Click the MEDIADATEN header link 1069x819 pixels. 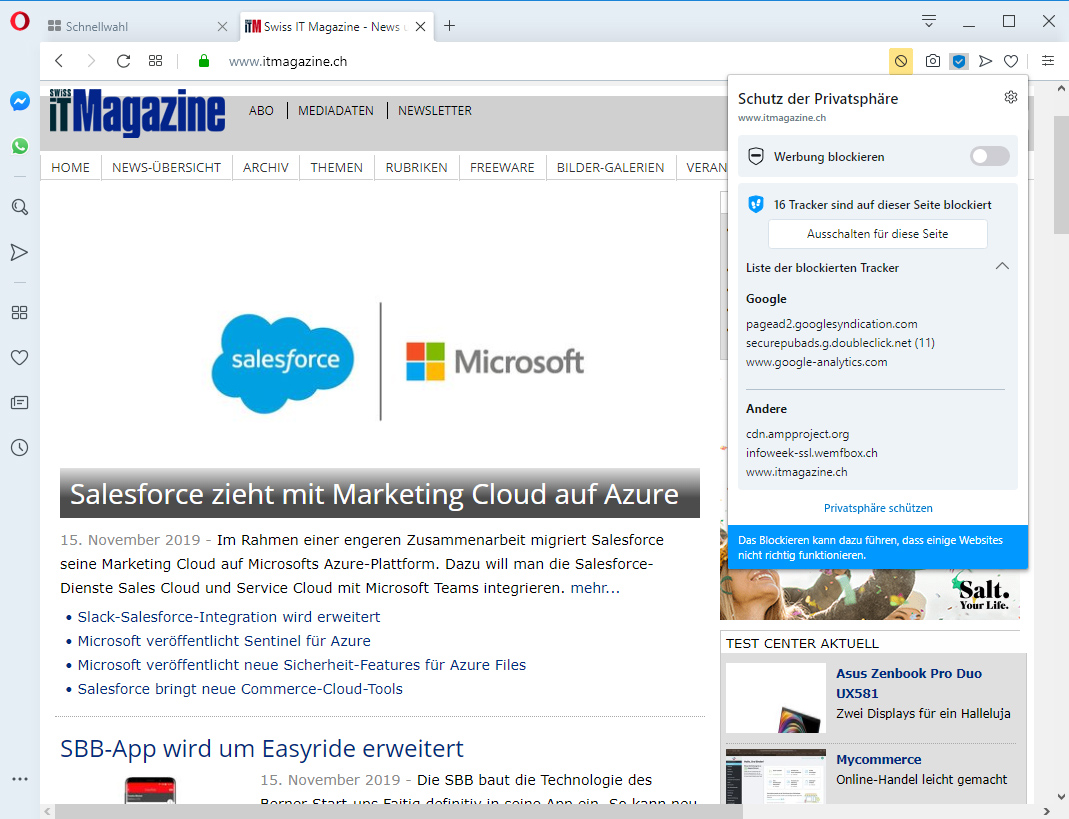335,110
